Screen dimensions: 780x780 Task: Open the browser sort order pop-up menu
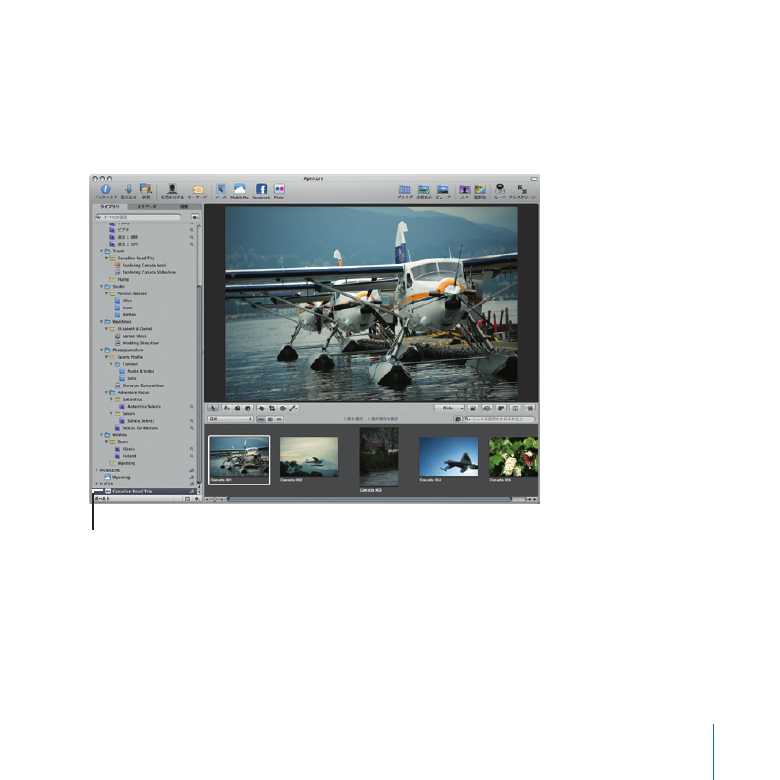pos(231,419)
